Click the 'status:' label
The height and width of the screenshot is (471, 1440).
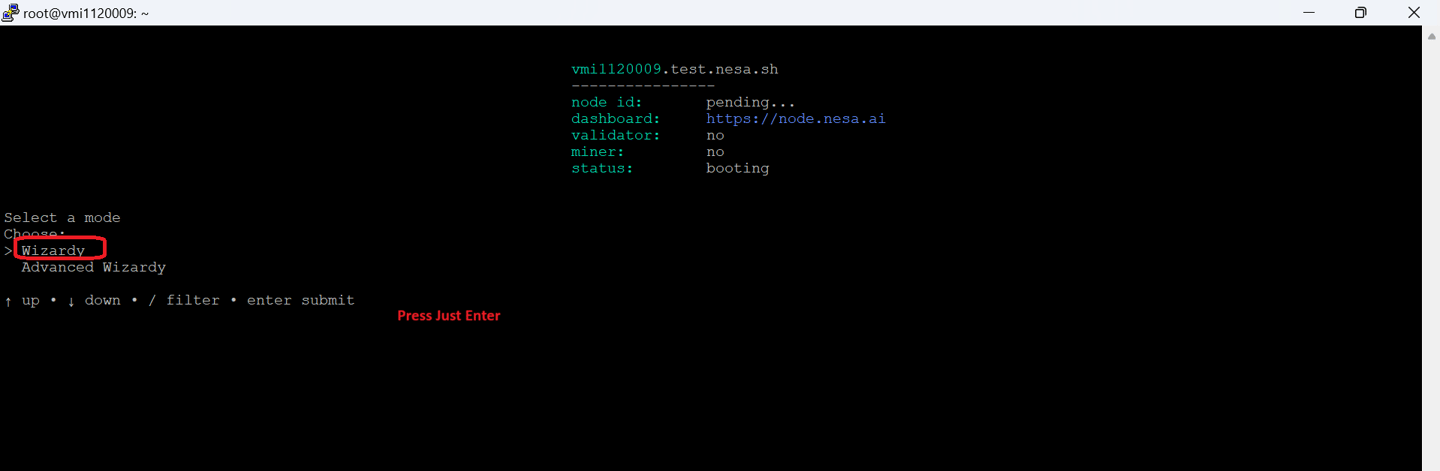(x=602, y=168)
